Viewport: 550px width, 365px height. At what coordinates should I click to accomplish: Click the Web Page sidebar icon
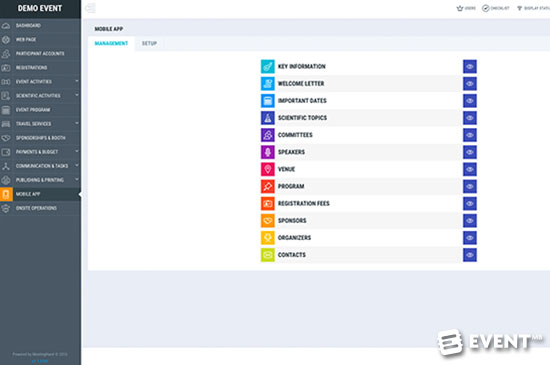6,40
